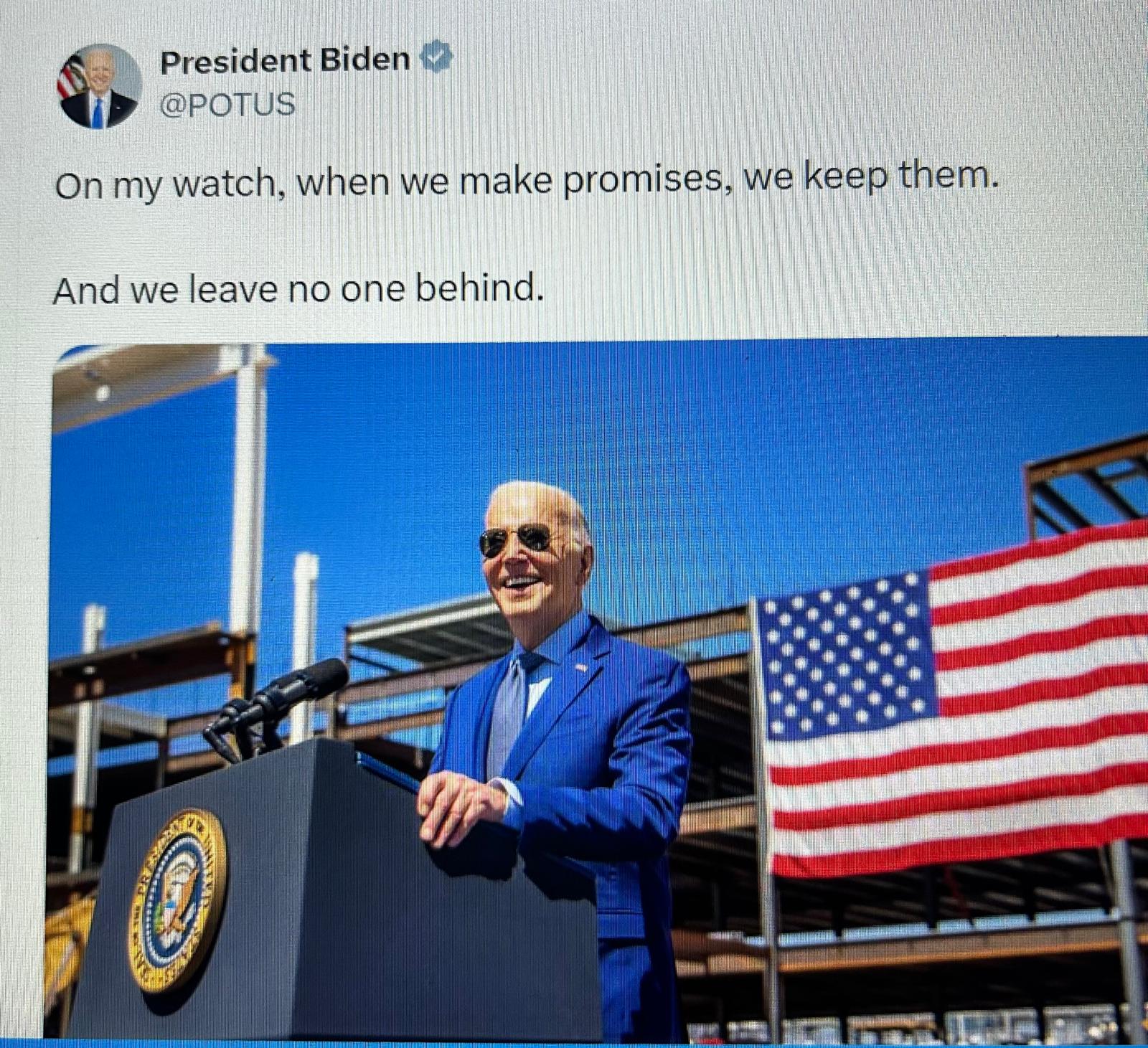Click the flag lapel pin on the suit
Viewport: 1148px width, 1048px height.
580,668
